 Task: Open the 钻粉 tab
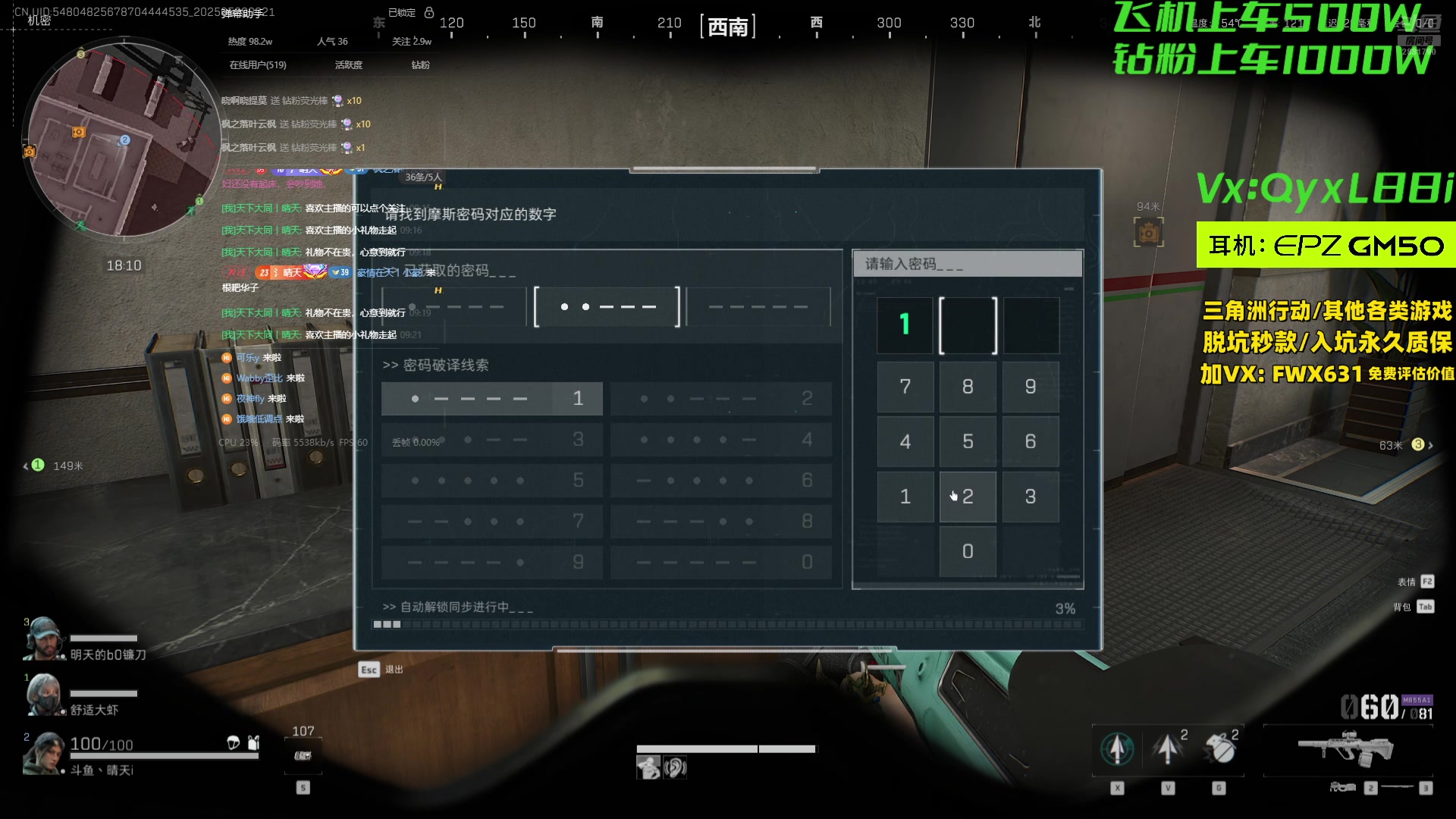[420, 65]
